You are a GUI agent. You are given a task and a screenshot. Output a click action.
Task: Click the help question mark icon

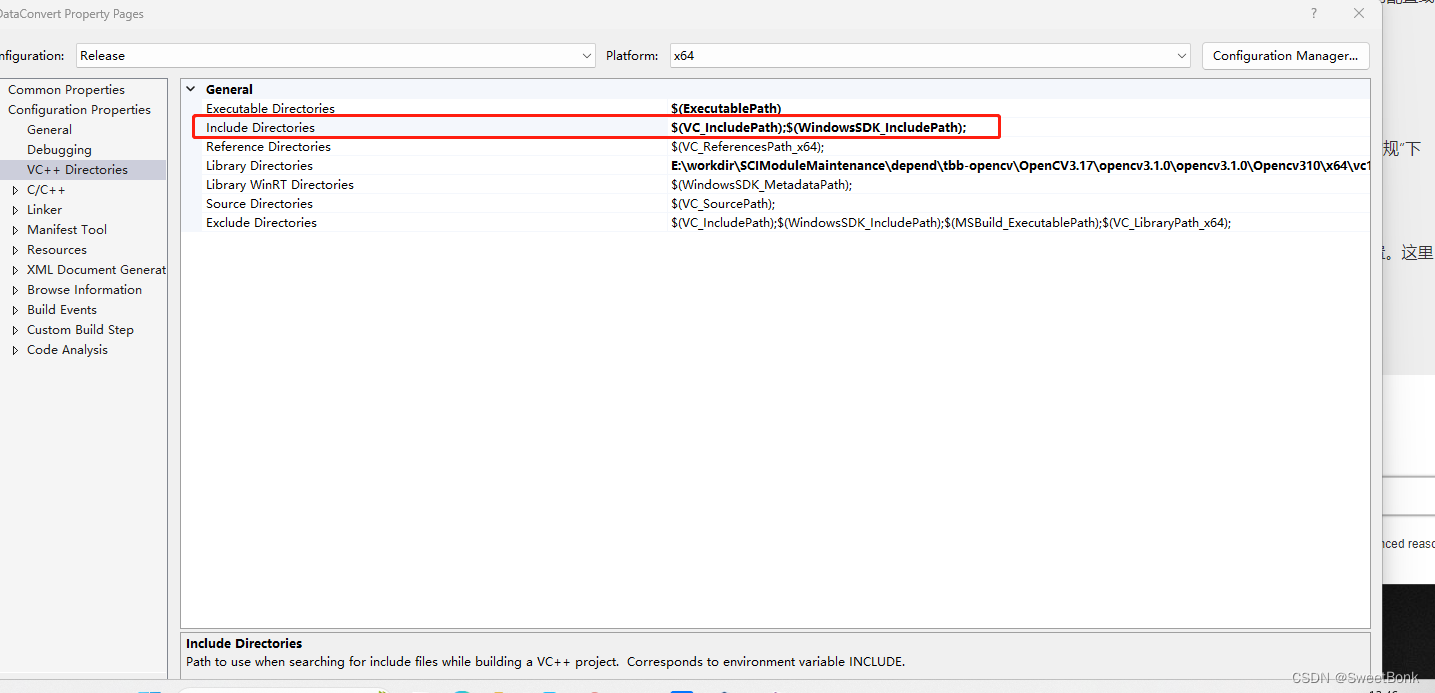pyautogui.click(x=1313, y=13)
